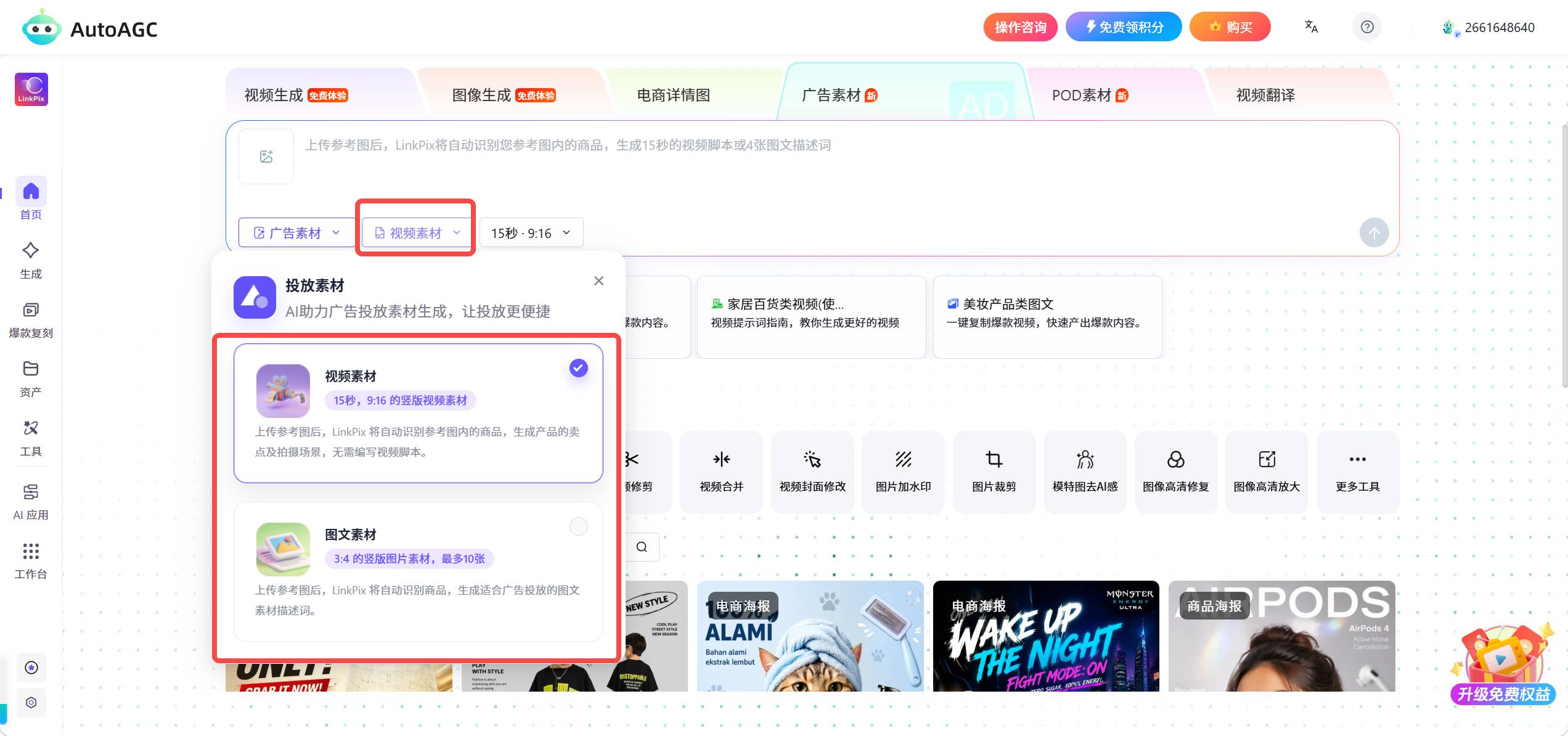Screen dimensions: 1568x736
Task: Open 更多工具 three-dot icon
Action: coord(1358,472)
